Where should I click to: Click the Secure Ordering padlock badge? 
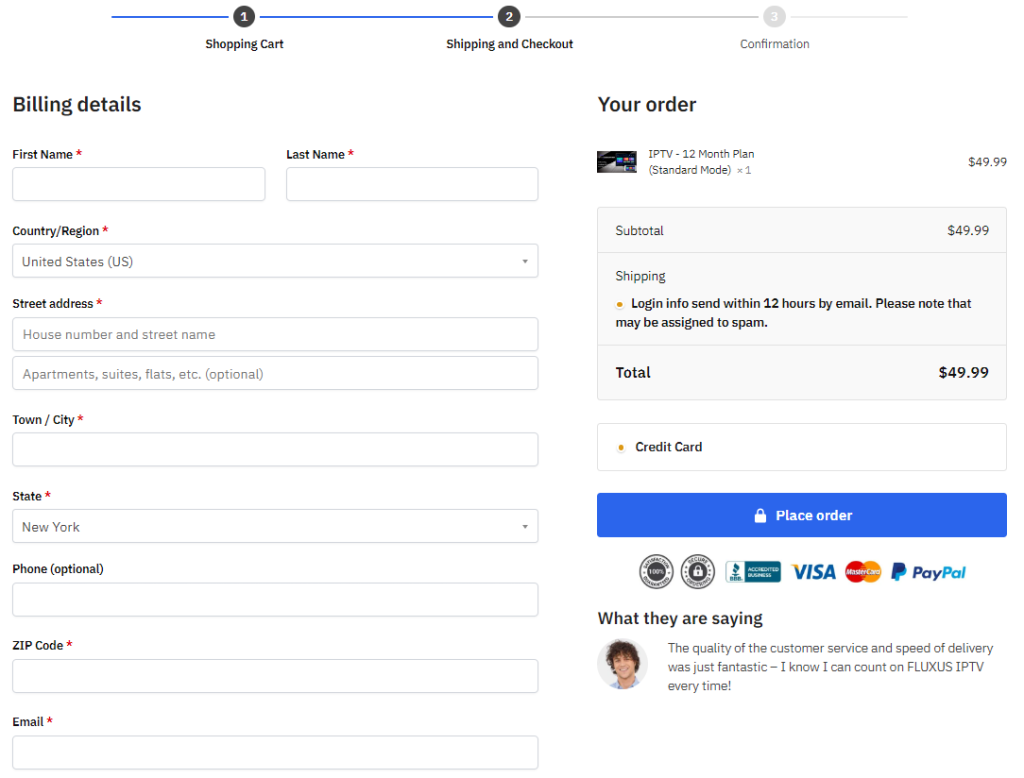(698, 572)
